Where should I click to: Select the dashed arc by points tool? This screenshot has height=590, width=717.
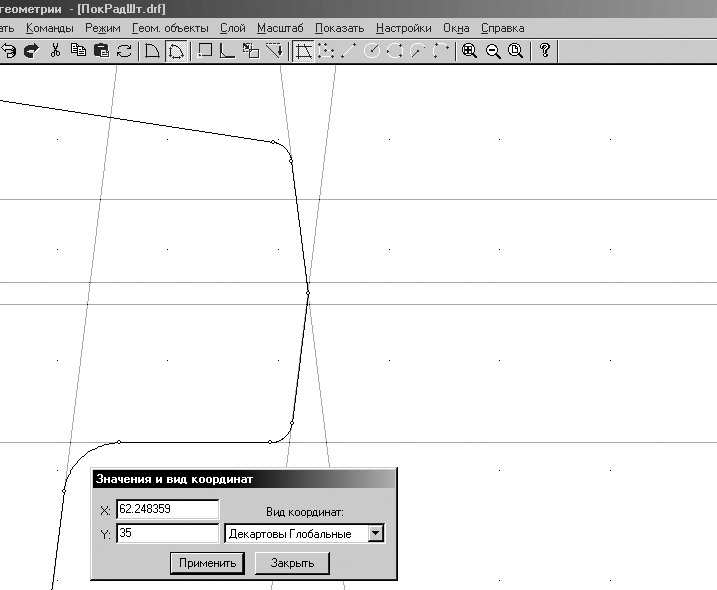click(x=441, y=51)
